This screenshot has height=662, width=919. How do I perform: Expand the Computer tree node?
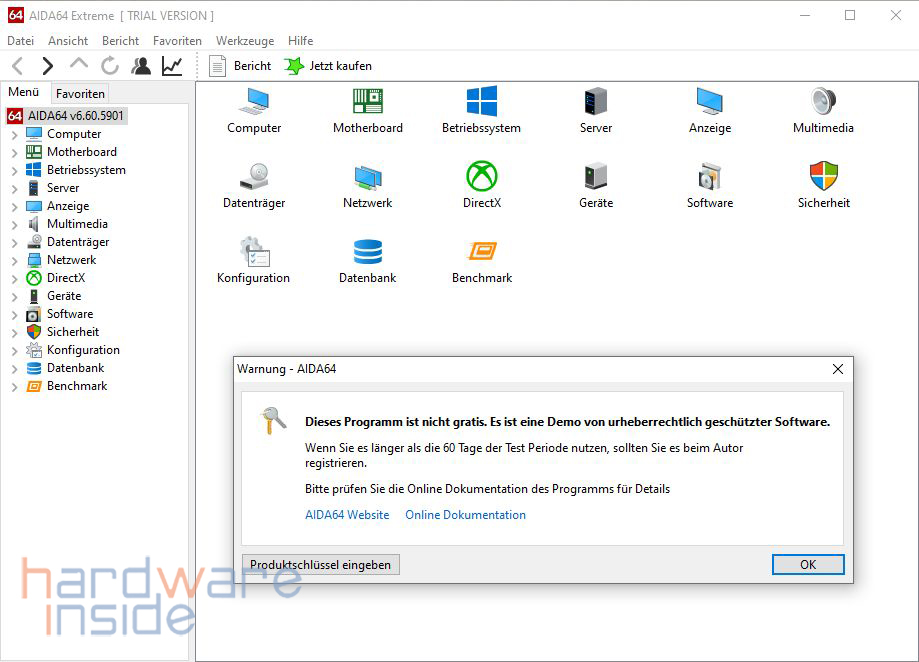[14, 134]
